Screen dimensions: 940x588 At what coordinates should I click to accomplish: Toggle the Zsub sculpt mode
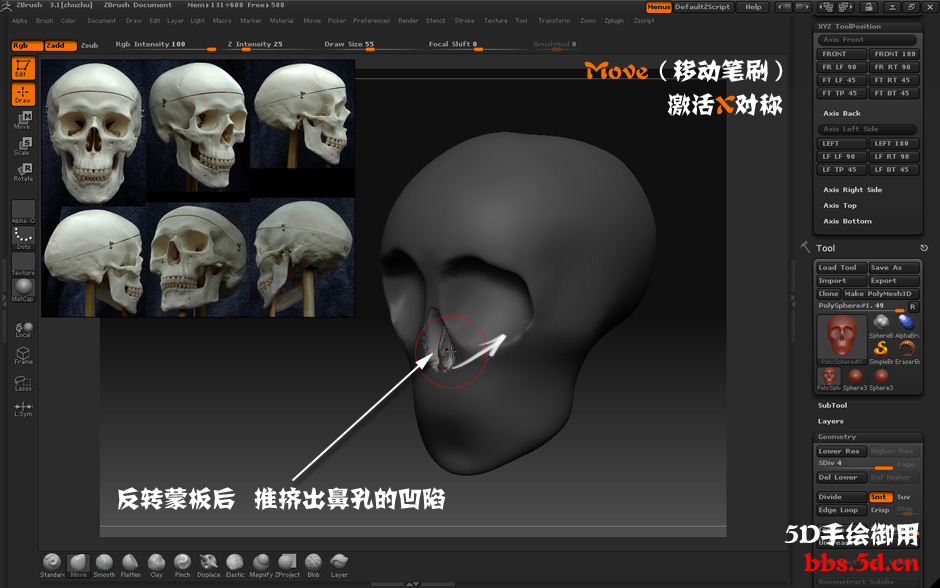(89, 46)
